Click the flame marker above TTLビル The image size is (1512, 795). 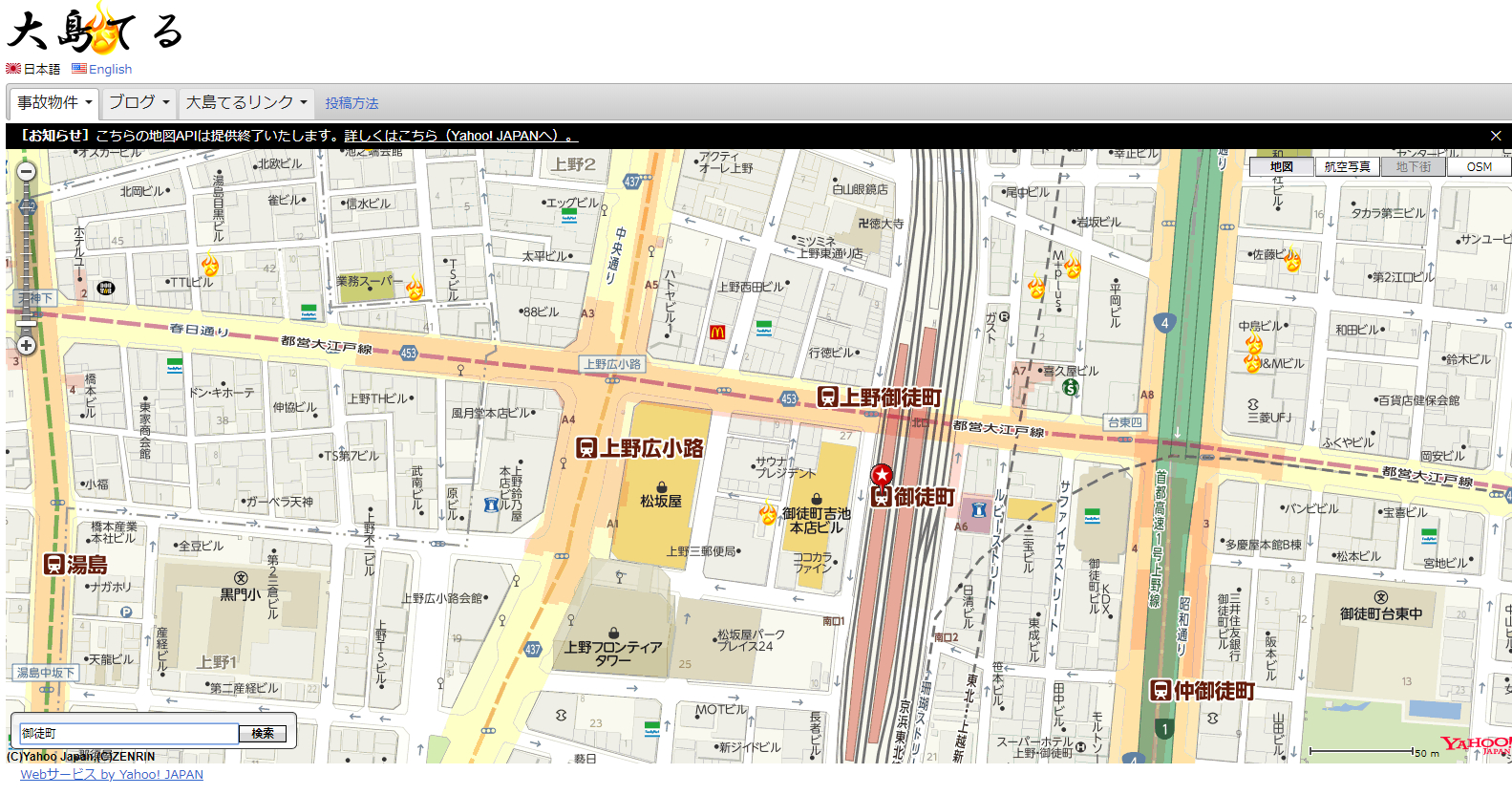click(x=210, y=265)
